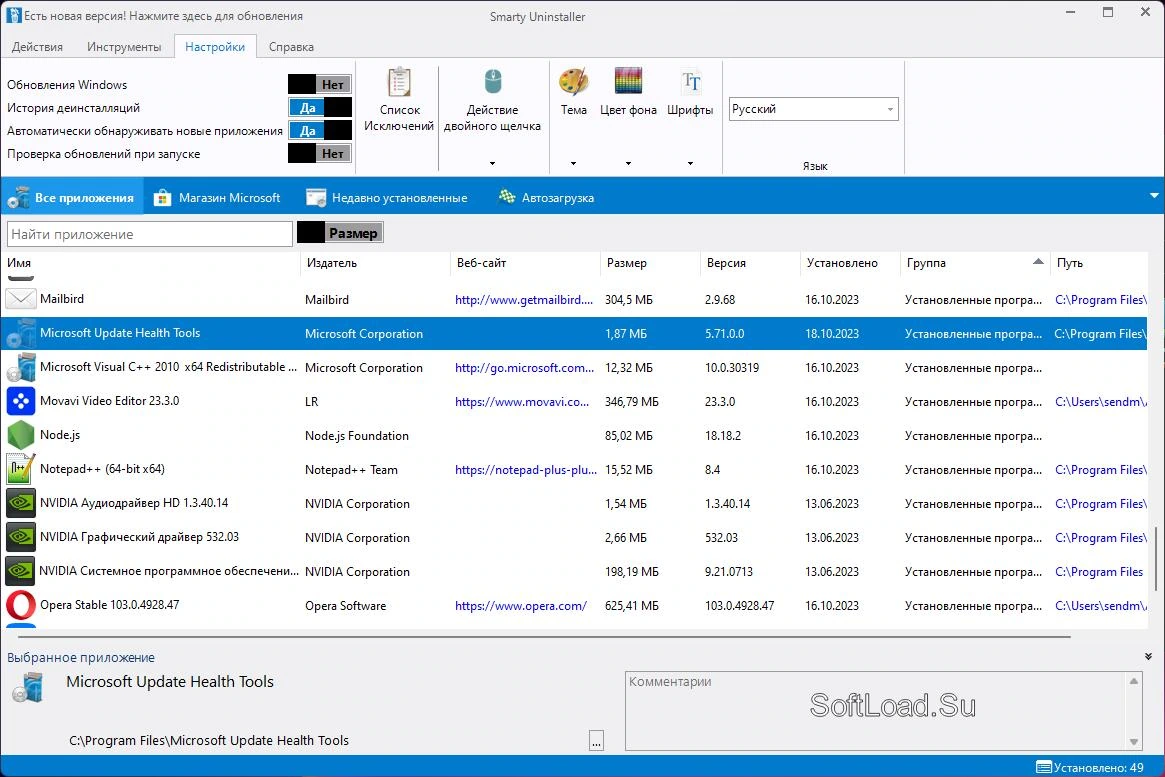Open the Theme palette icon

click(574, 82)
